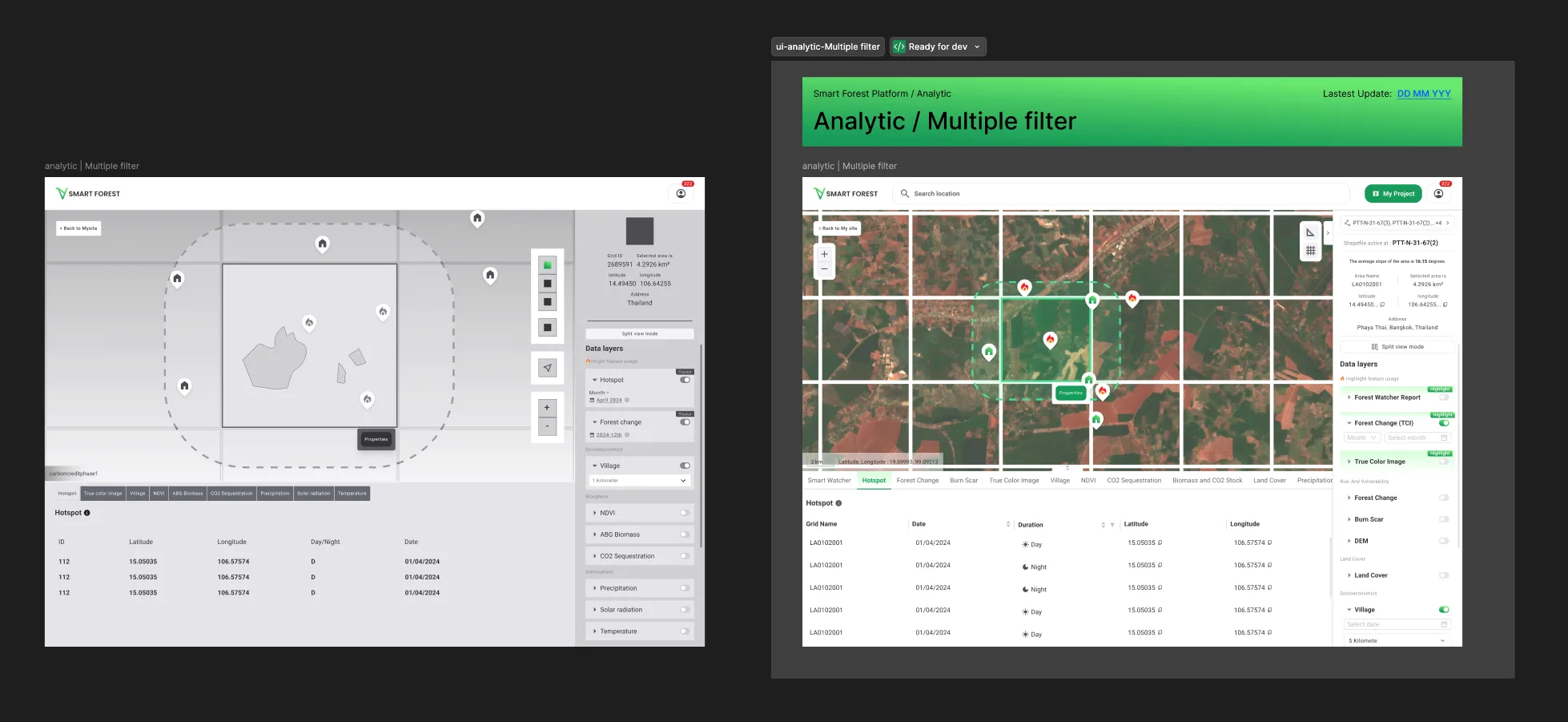Image resolution: width=1568 pixels, height=722 pixels.
Task: Click the zoom out minus on wireframe map
Action: (x=548, y=426)
